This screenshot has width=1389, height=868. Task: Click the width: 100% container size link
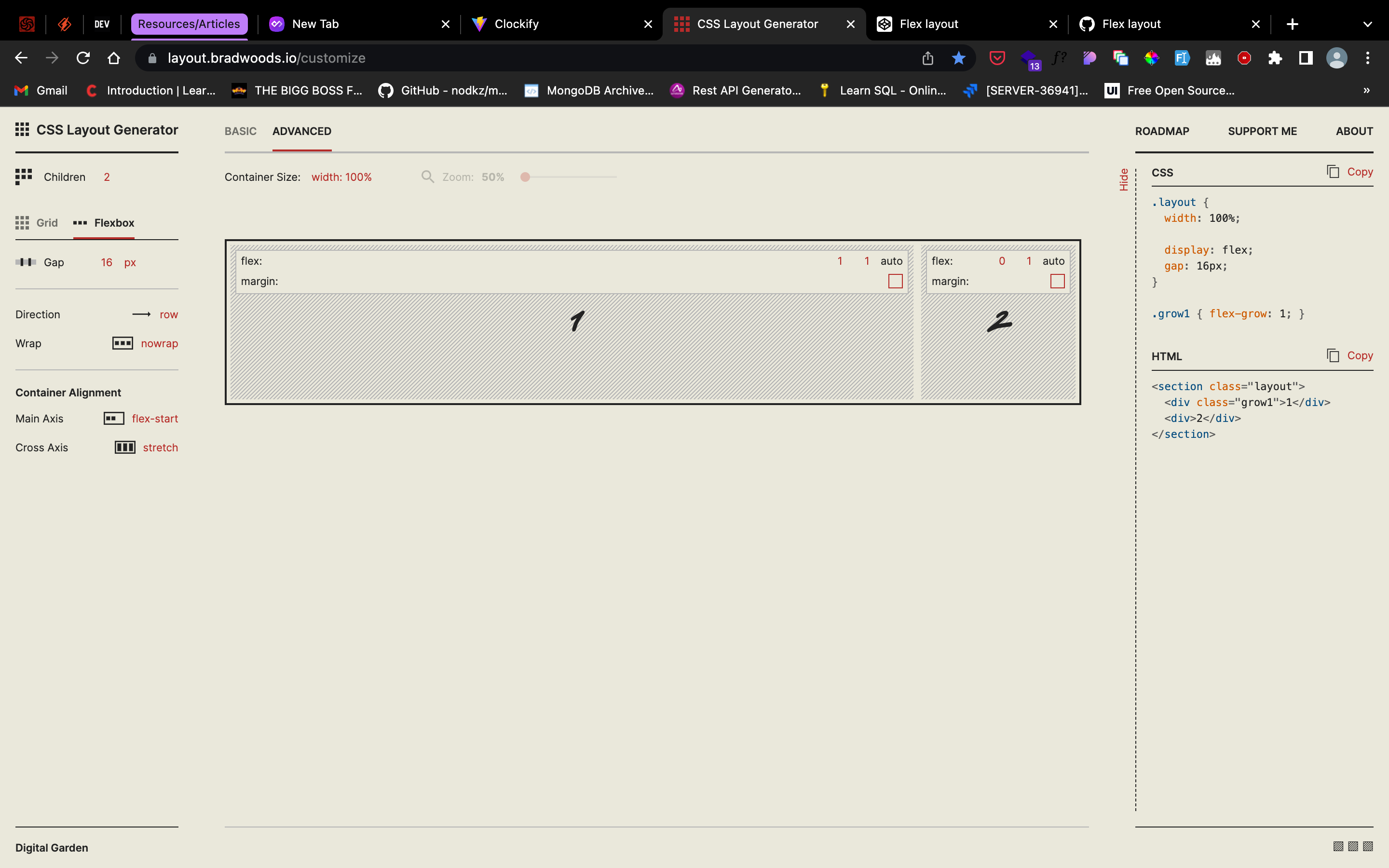341,177
